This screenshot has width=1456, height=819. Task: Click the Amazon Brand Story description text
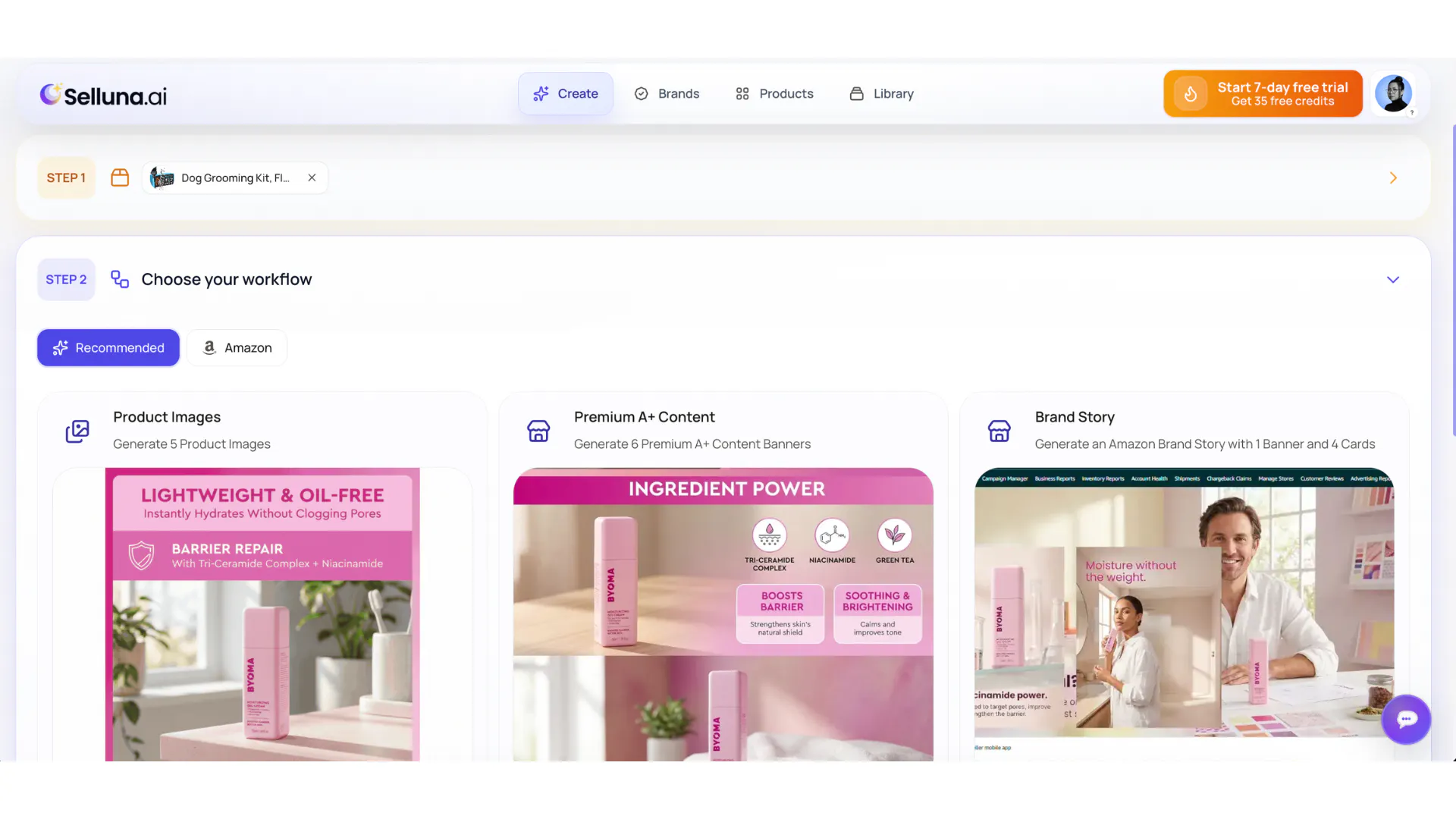pyautogui.click(x=1205, y=444)
